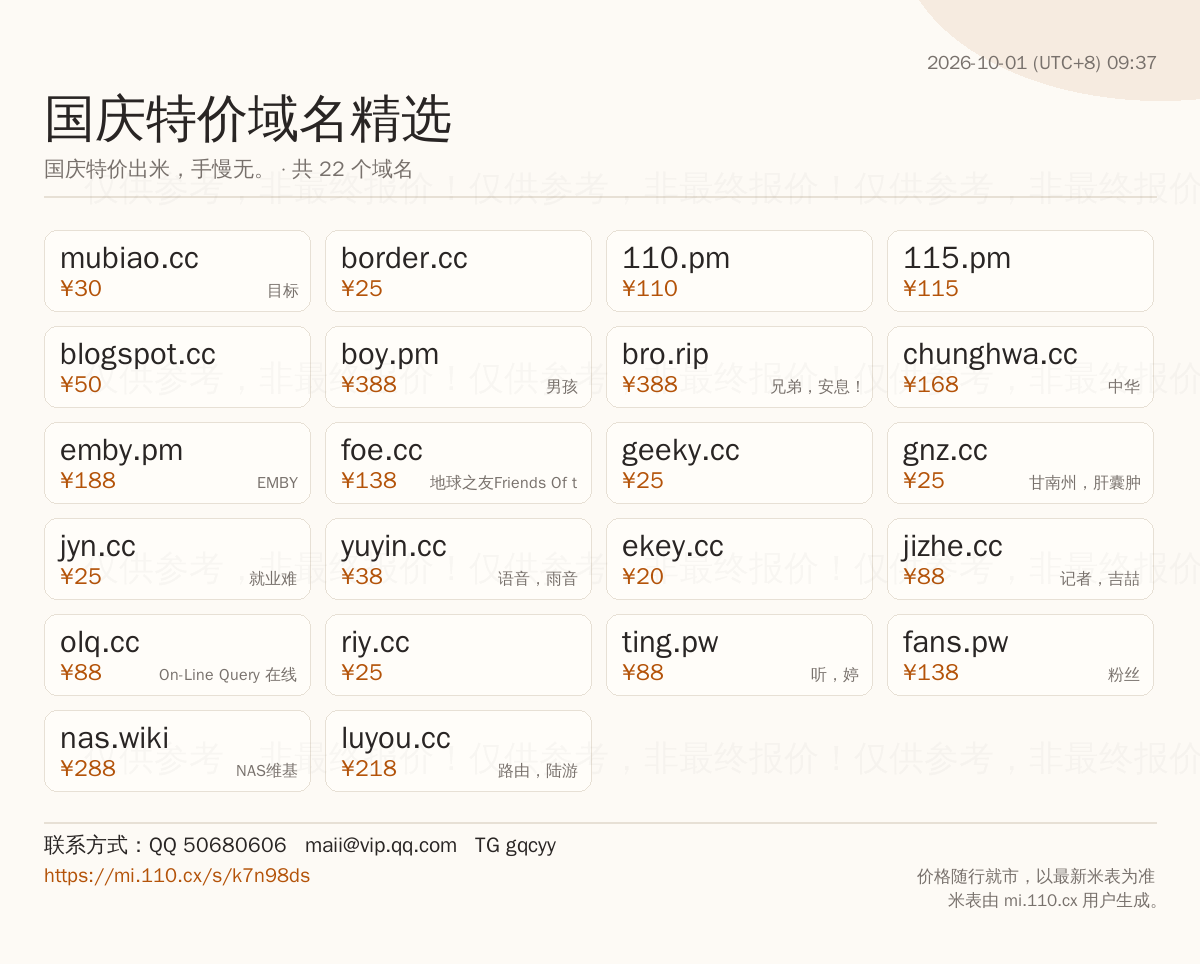
Task: Select the border.cc domain card
Action: point(458,271)
